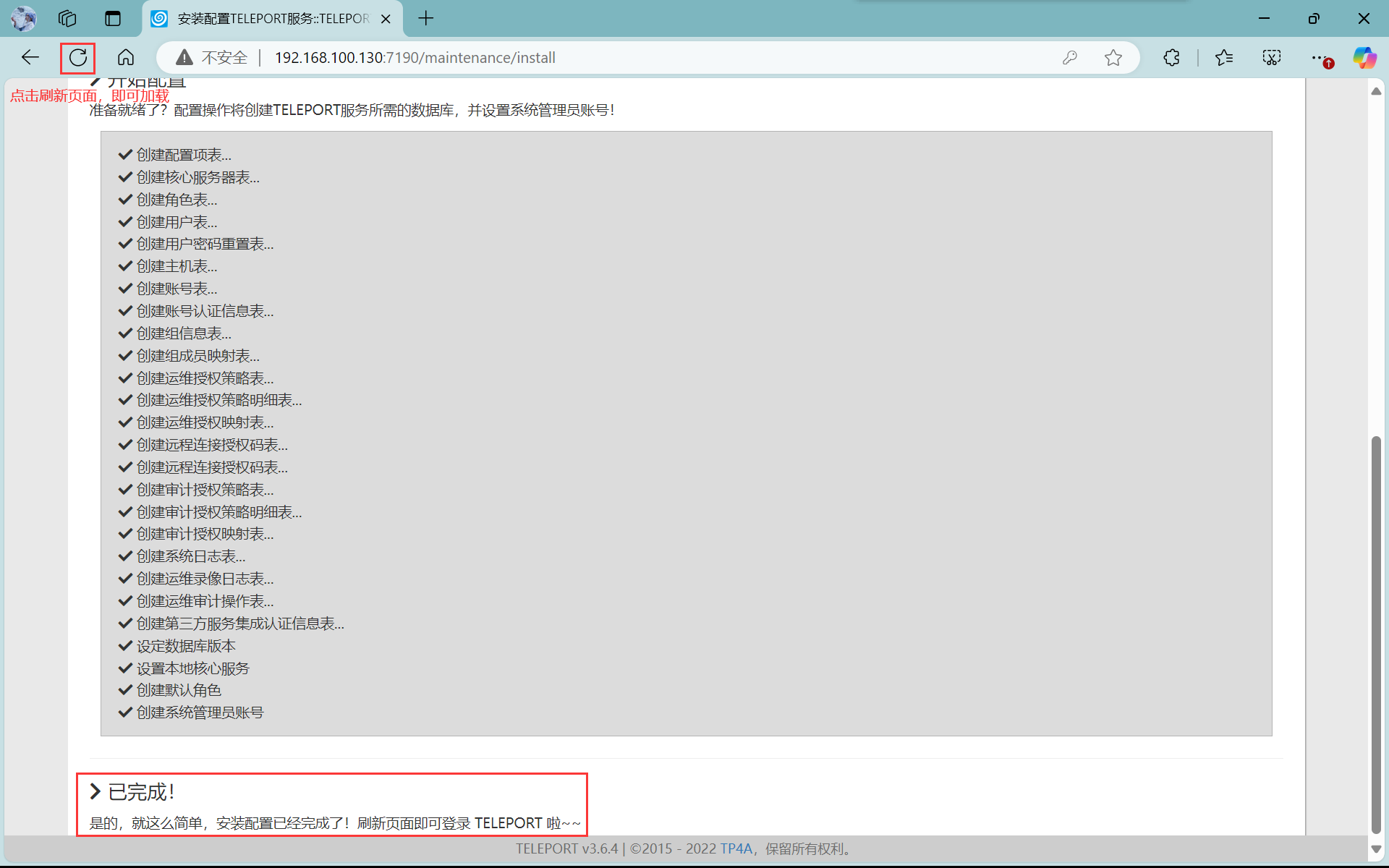
Task: Open a new tab with plus button
Action: click(x=426, y=19)
